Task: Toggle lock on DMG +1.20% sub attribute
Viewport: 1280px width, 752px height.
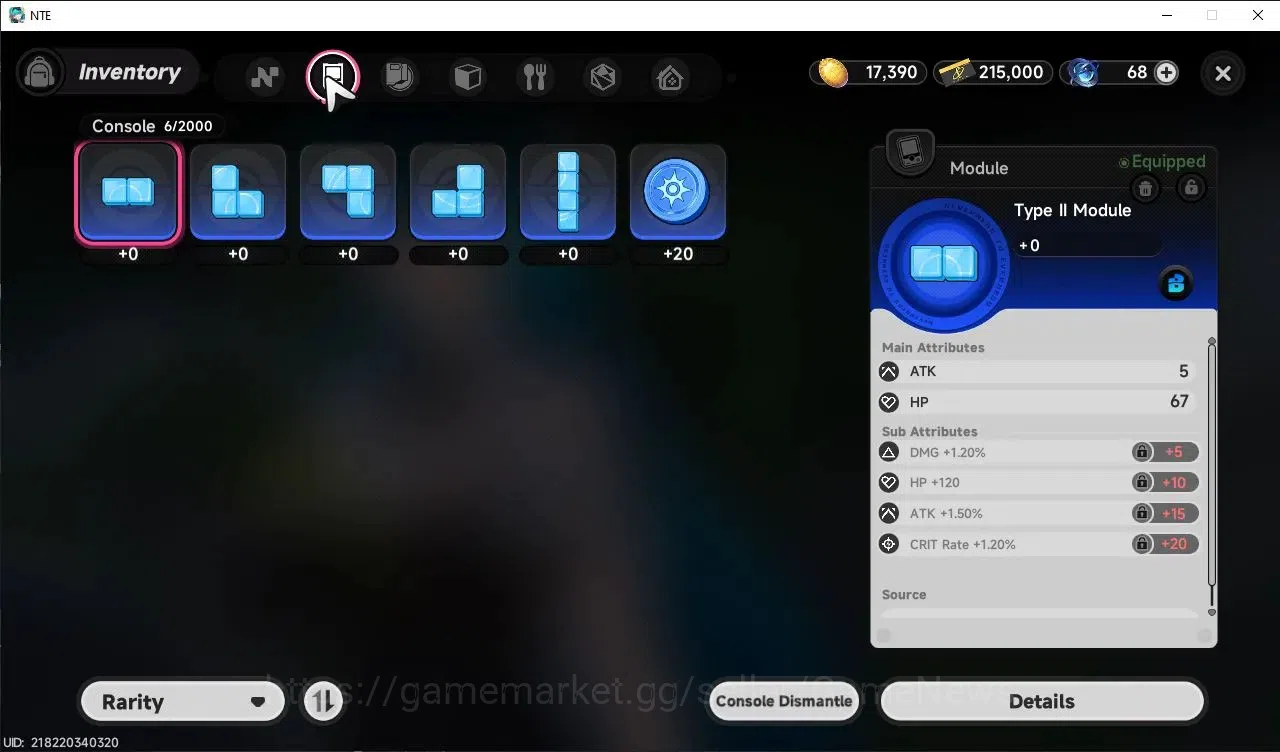Action: (x=1141, y=452)
